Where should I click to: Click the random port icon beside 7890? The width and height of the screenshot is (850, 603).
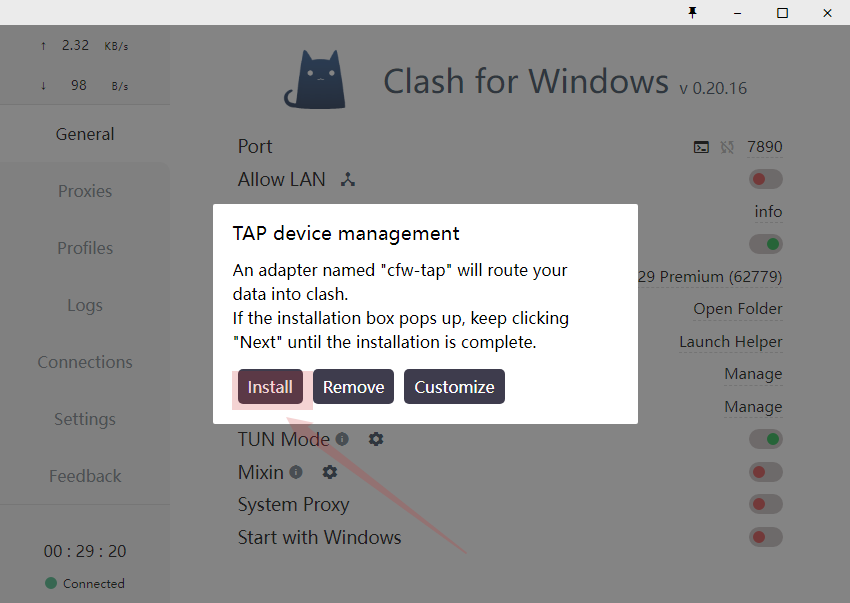727,147
